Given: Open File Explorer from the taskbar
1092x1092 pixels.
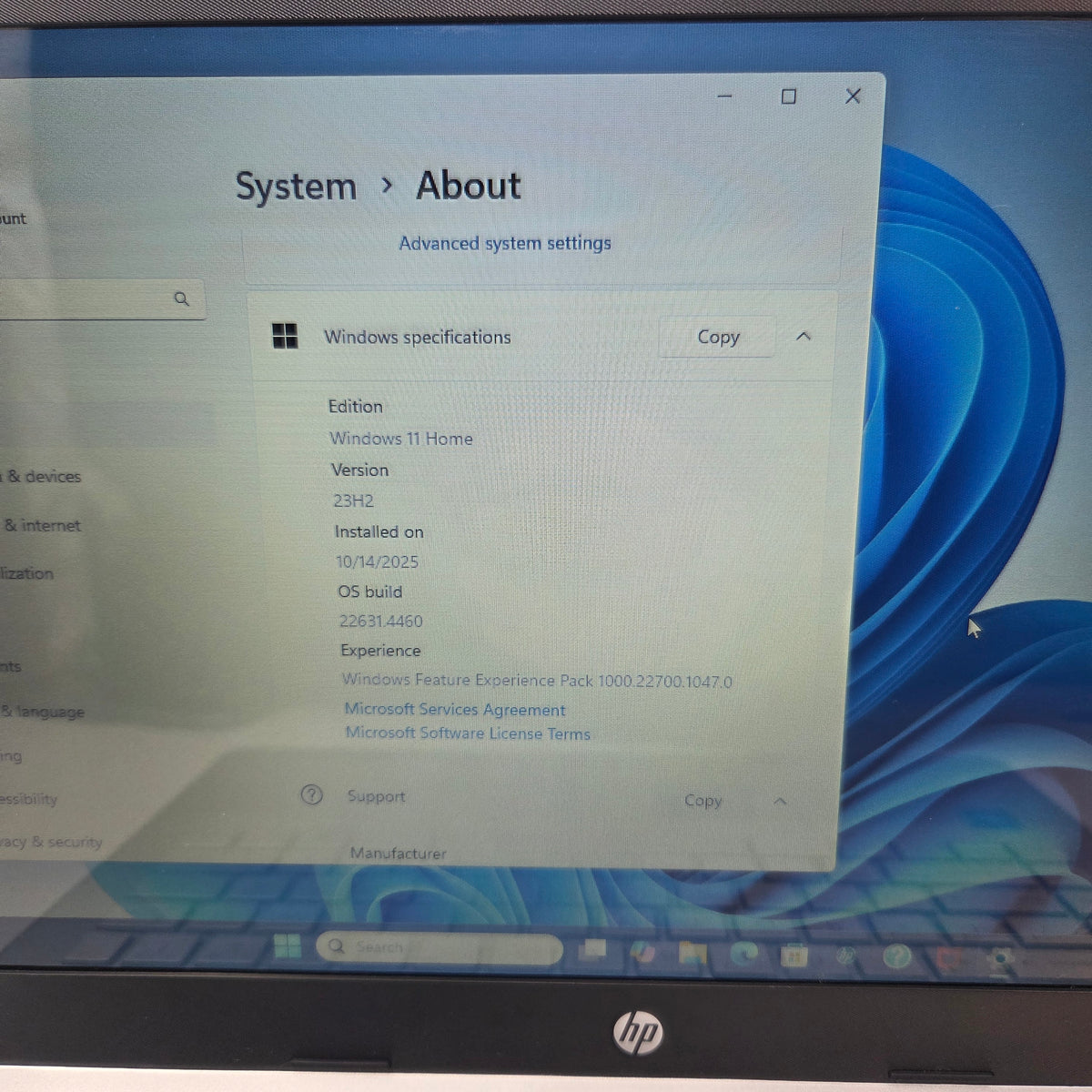Looking at the screenshot, I should click(693, 953).
